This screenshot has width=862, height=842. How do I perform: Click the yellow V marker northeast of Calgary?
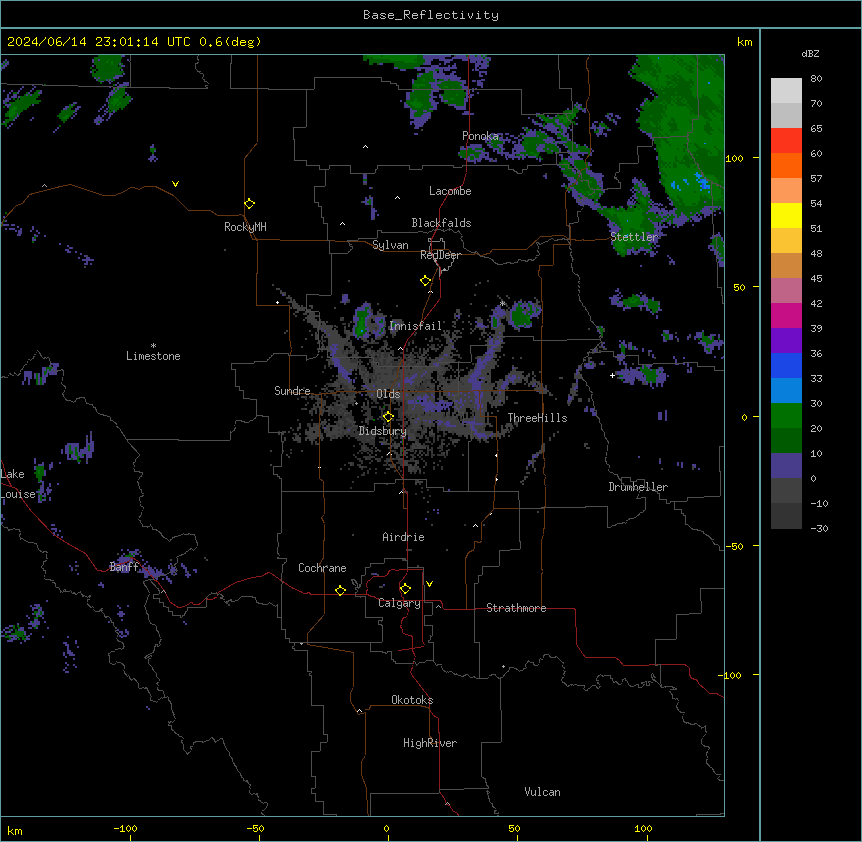[x=429, y=584]
